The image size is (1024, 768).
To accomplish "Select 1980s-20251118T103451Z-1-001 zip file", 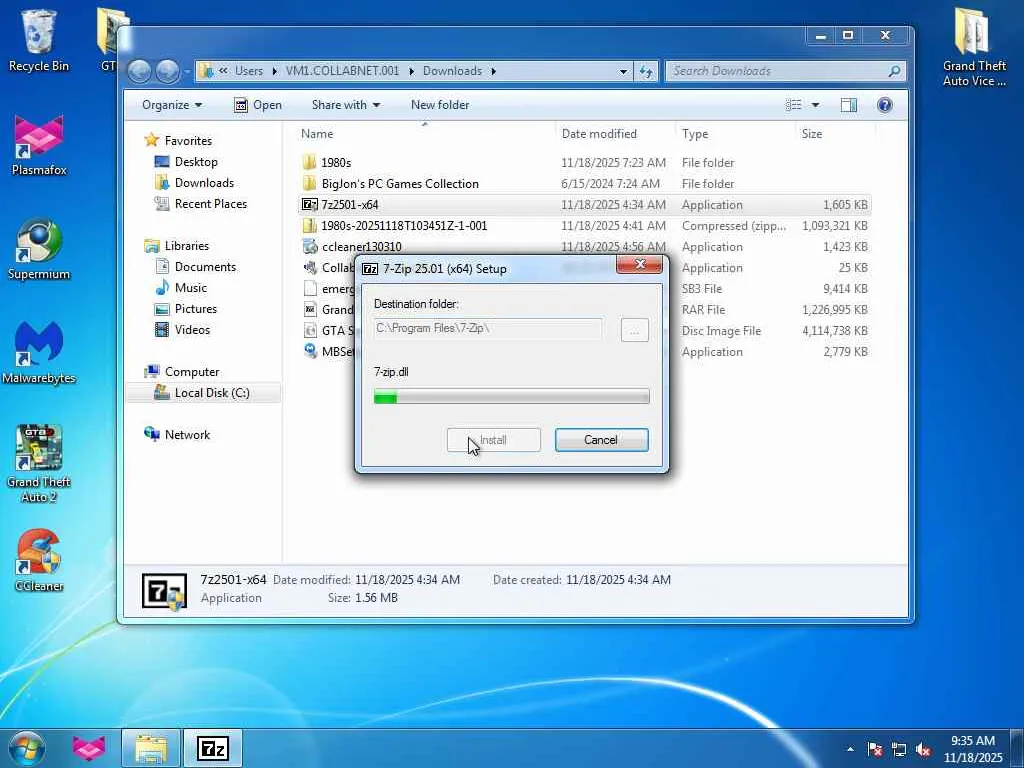I will [584, 226].
